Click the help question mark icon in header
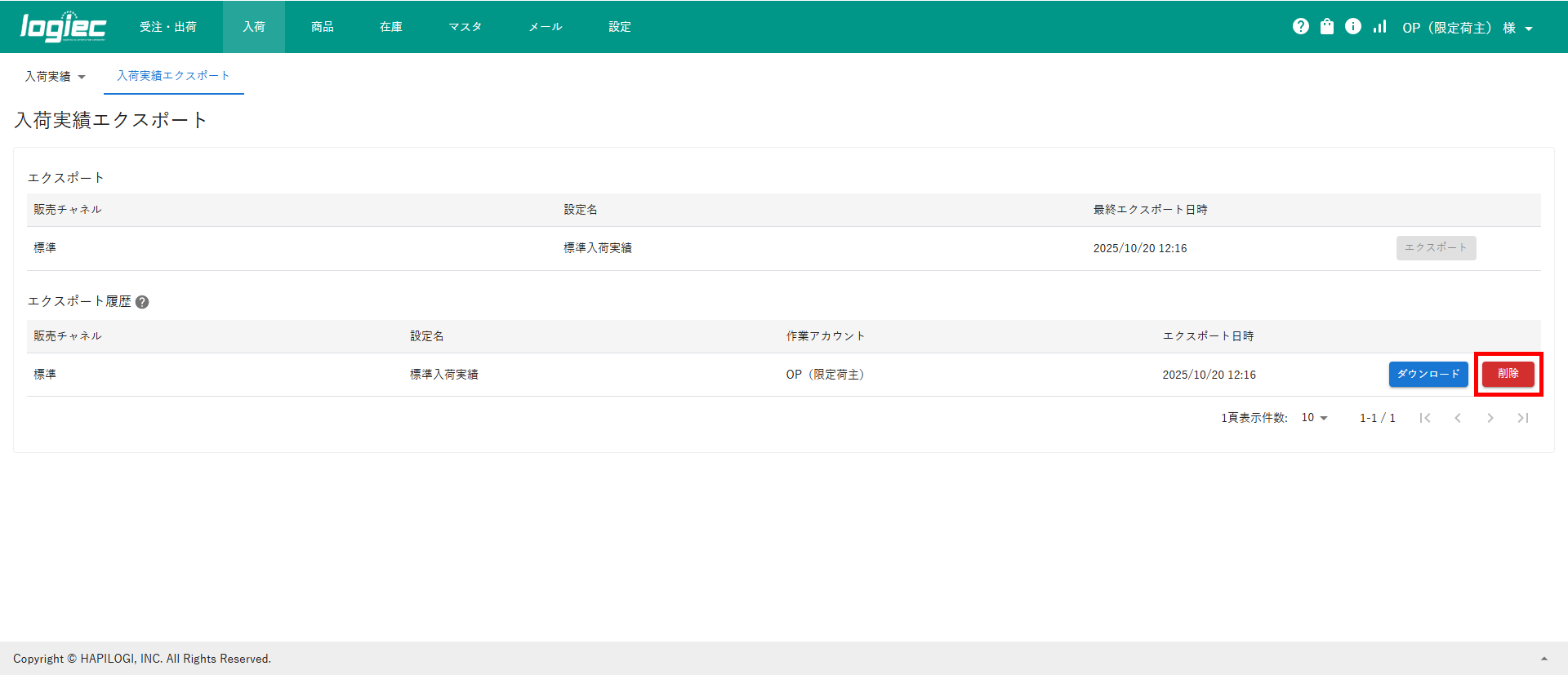The height and width of the screenshot is (675, 1568). click(1301, 27)
